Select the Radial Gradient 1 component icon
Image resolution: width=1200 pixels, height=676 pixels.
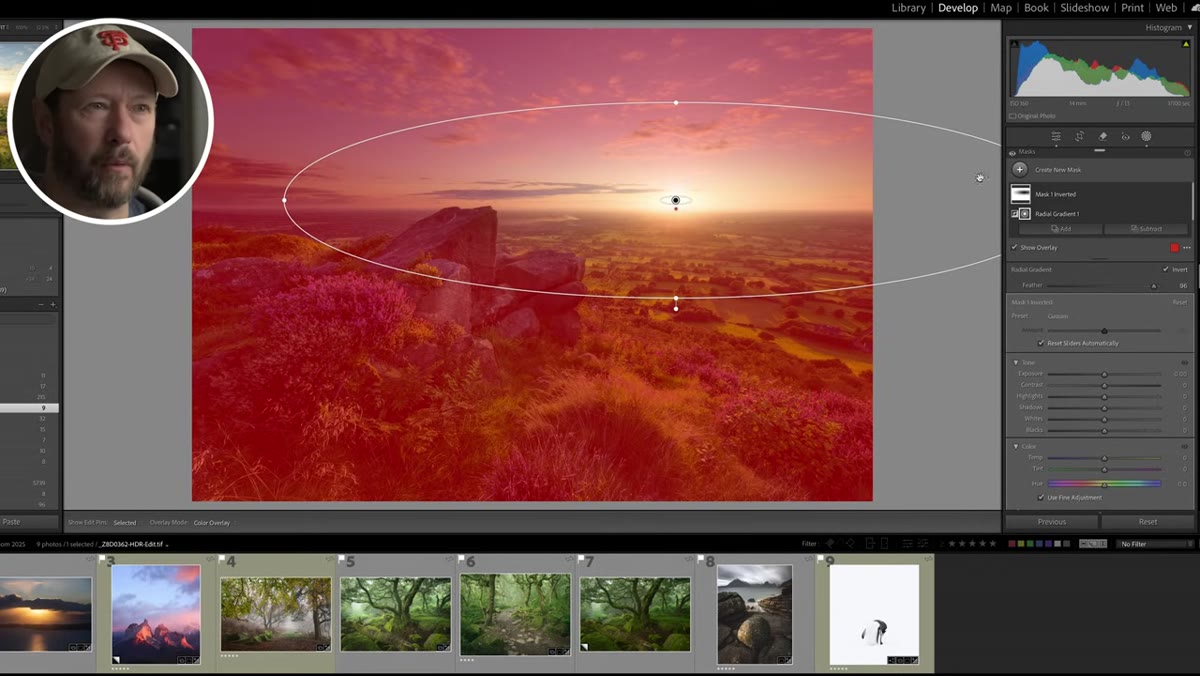1024,214
